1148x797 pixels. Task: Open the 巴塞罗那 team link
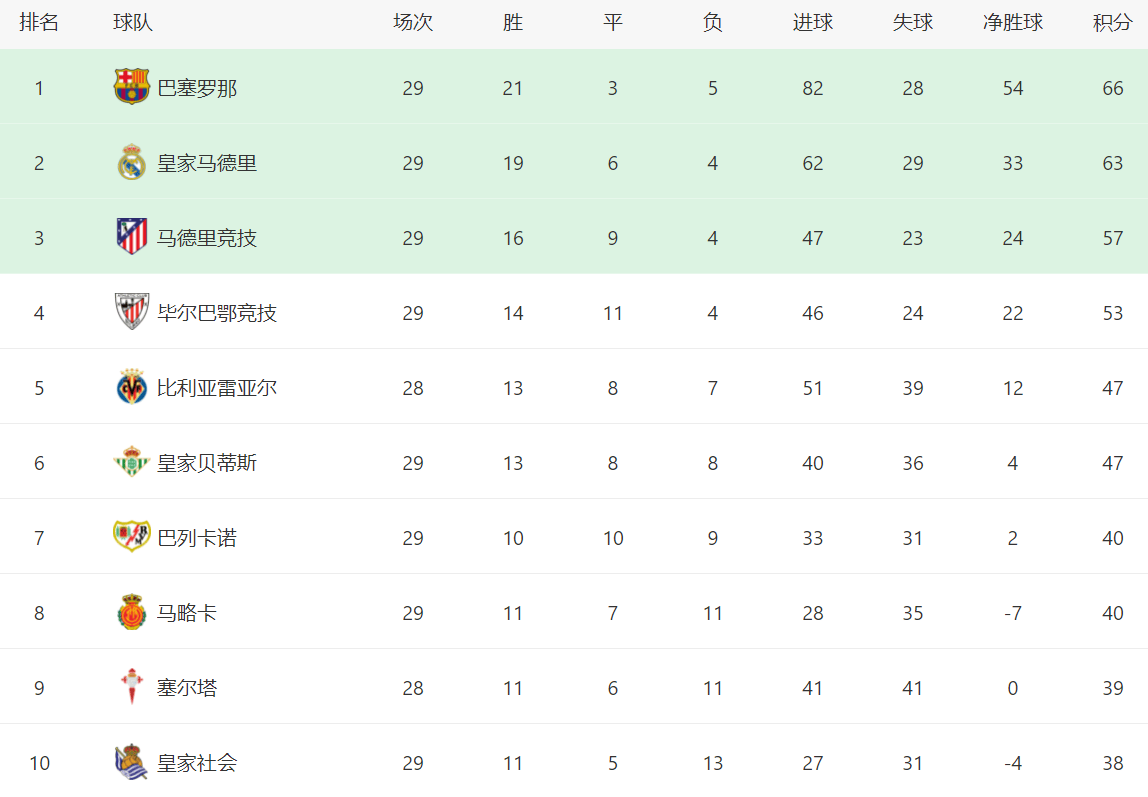click(197, 89)
